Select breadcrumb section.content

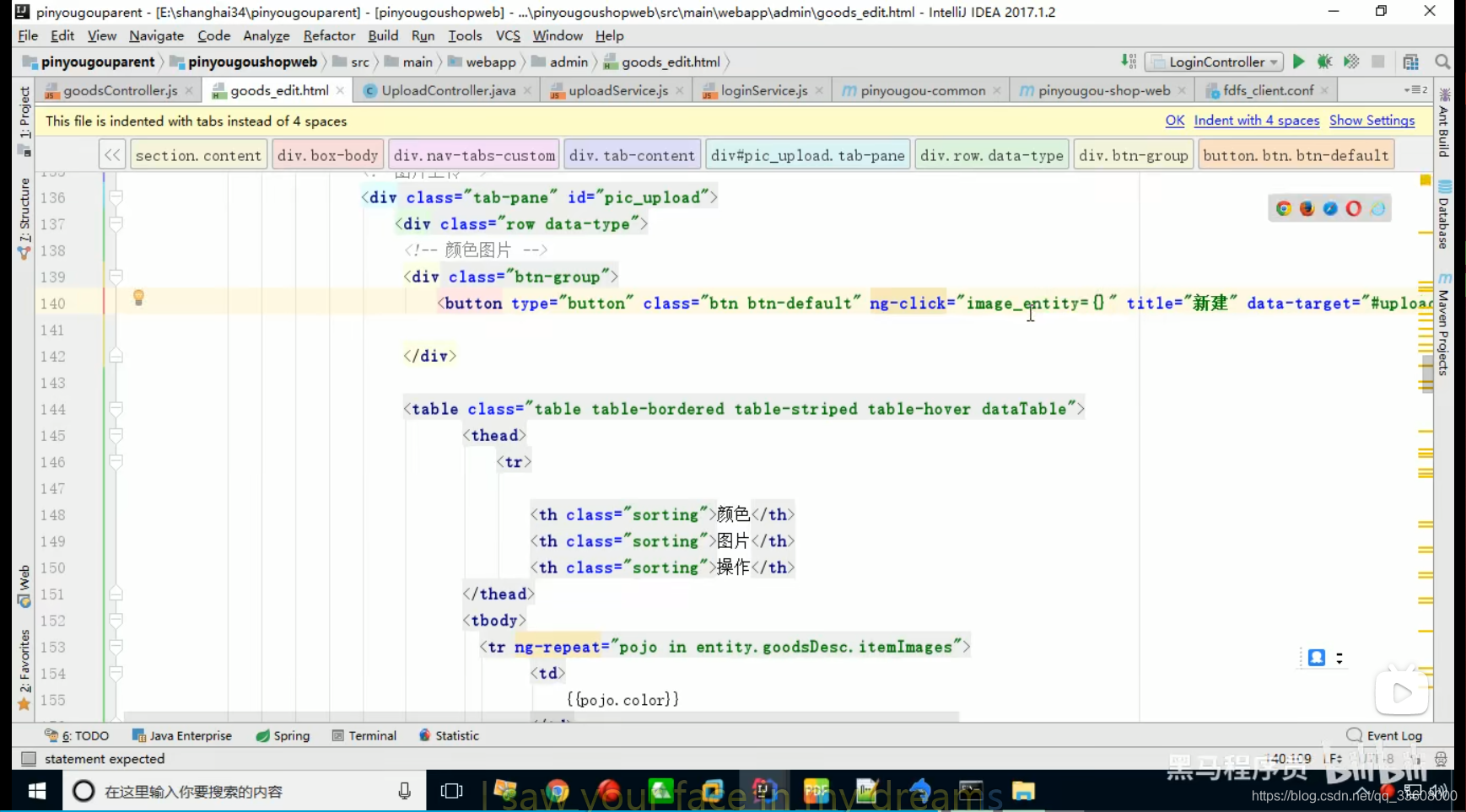click(198, 155)
